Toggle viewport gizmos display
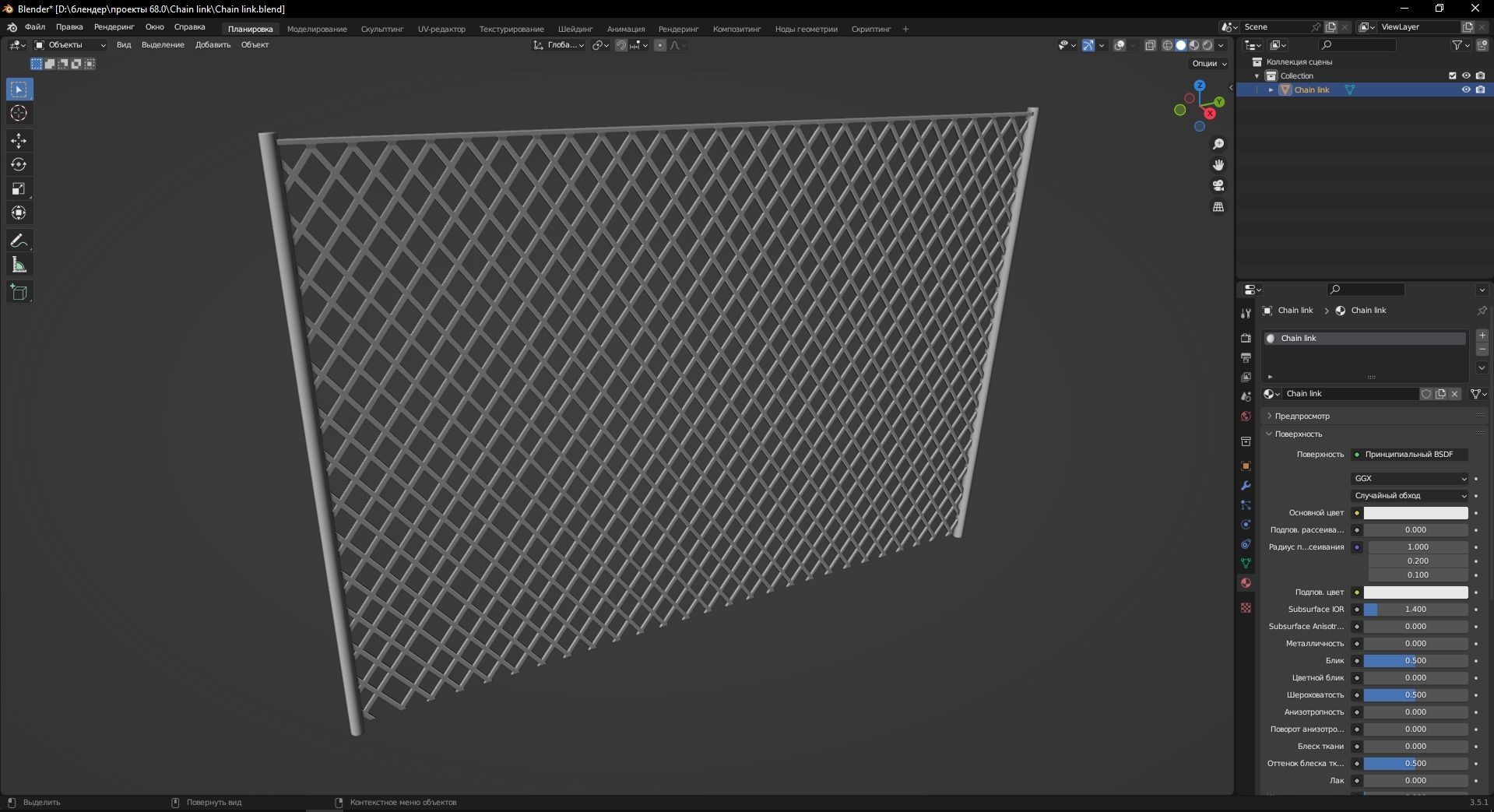The height and width of the screenshot is (812, 1494). 1088,45
